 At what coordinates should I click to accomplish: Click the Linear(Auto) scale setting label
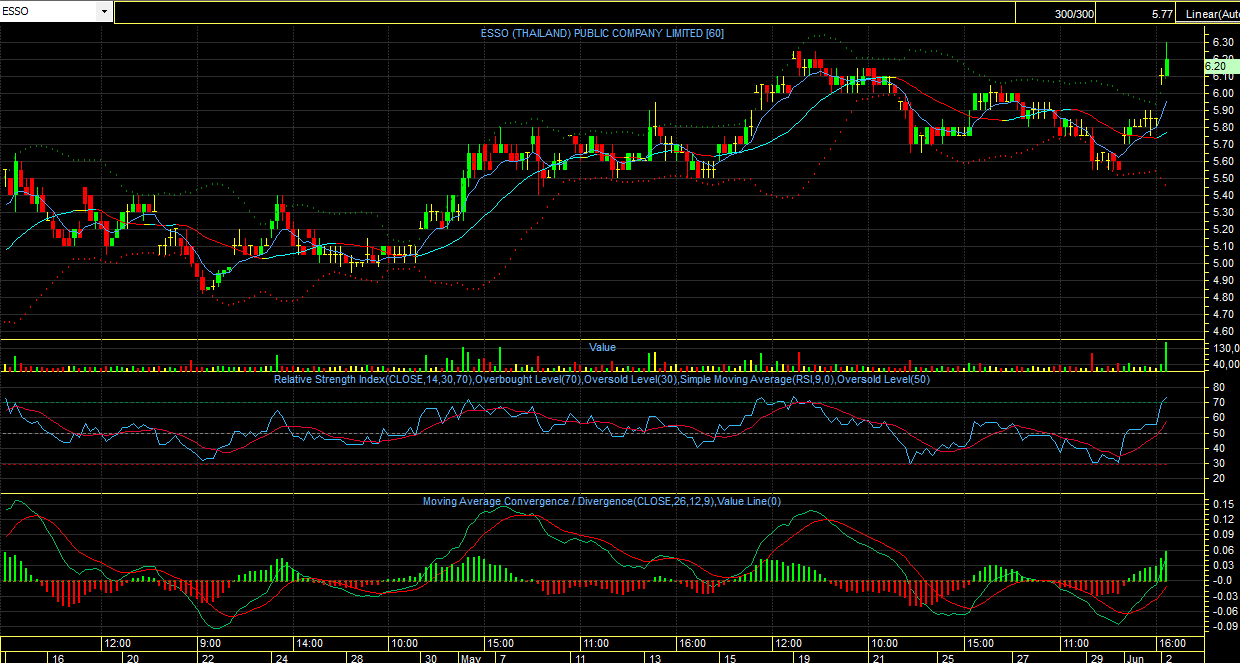[1212, 14]
